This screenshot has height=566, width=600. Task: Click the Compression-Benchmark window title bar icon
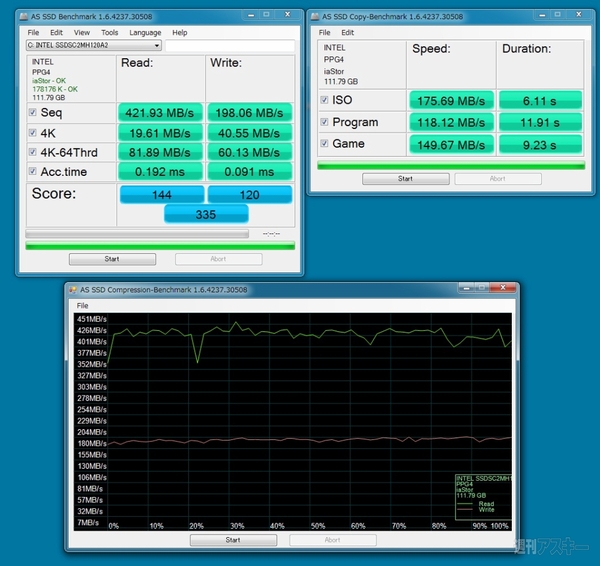tap(75, 290)
